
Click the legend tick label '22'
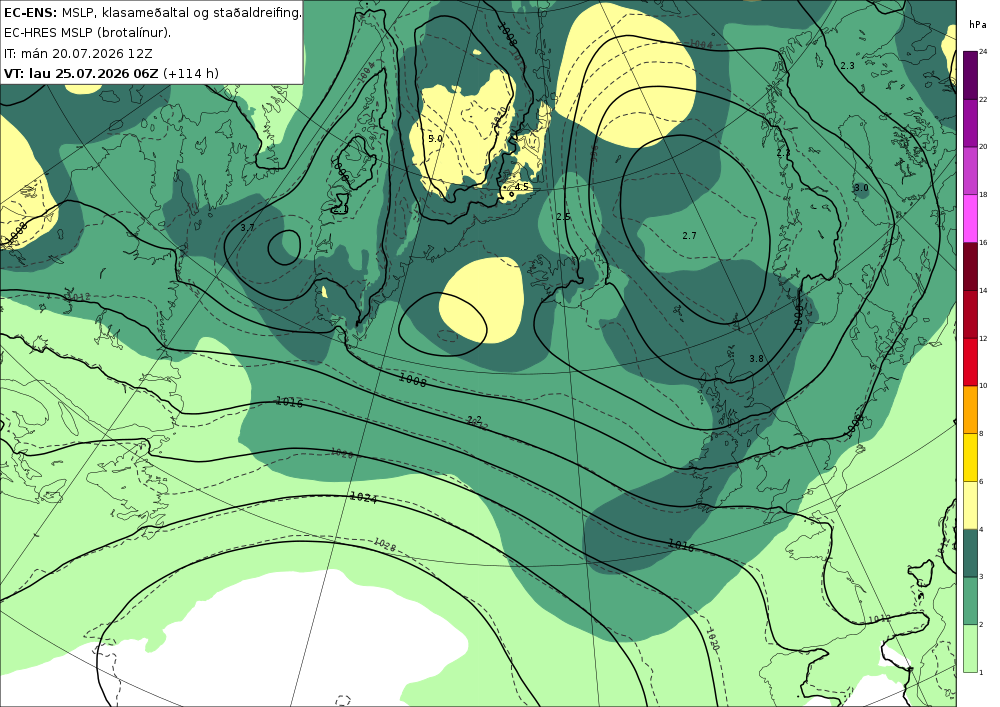(x=983, y=99)
